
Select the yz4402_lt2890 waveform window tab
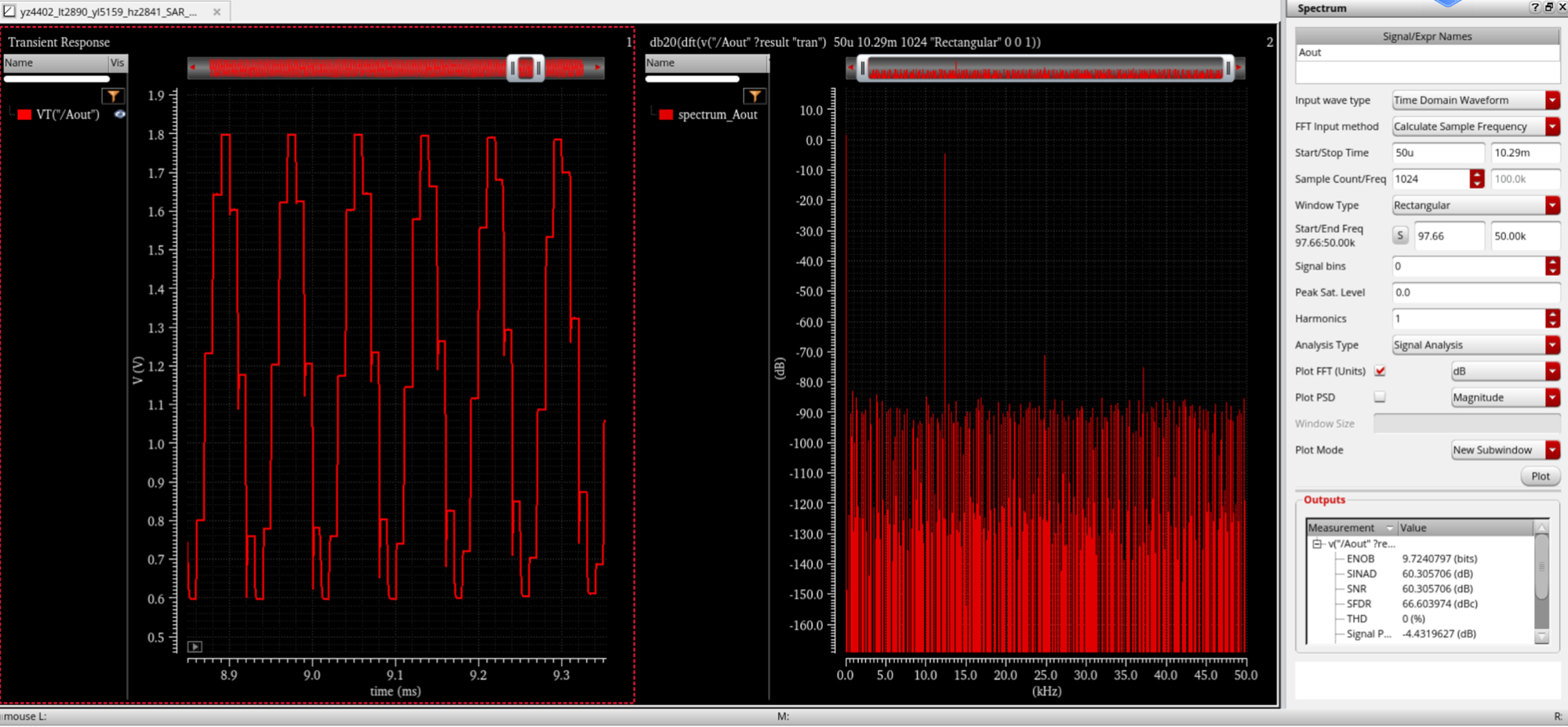(108, 12)
